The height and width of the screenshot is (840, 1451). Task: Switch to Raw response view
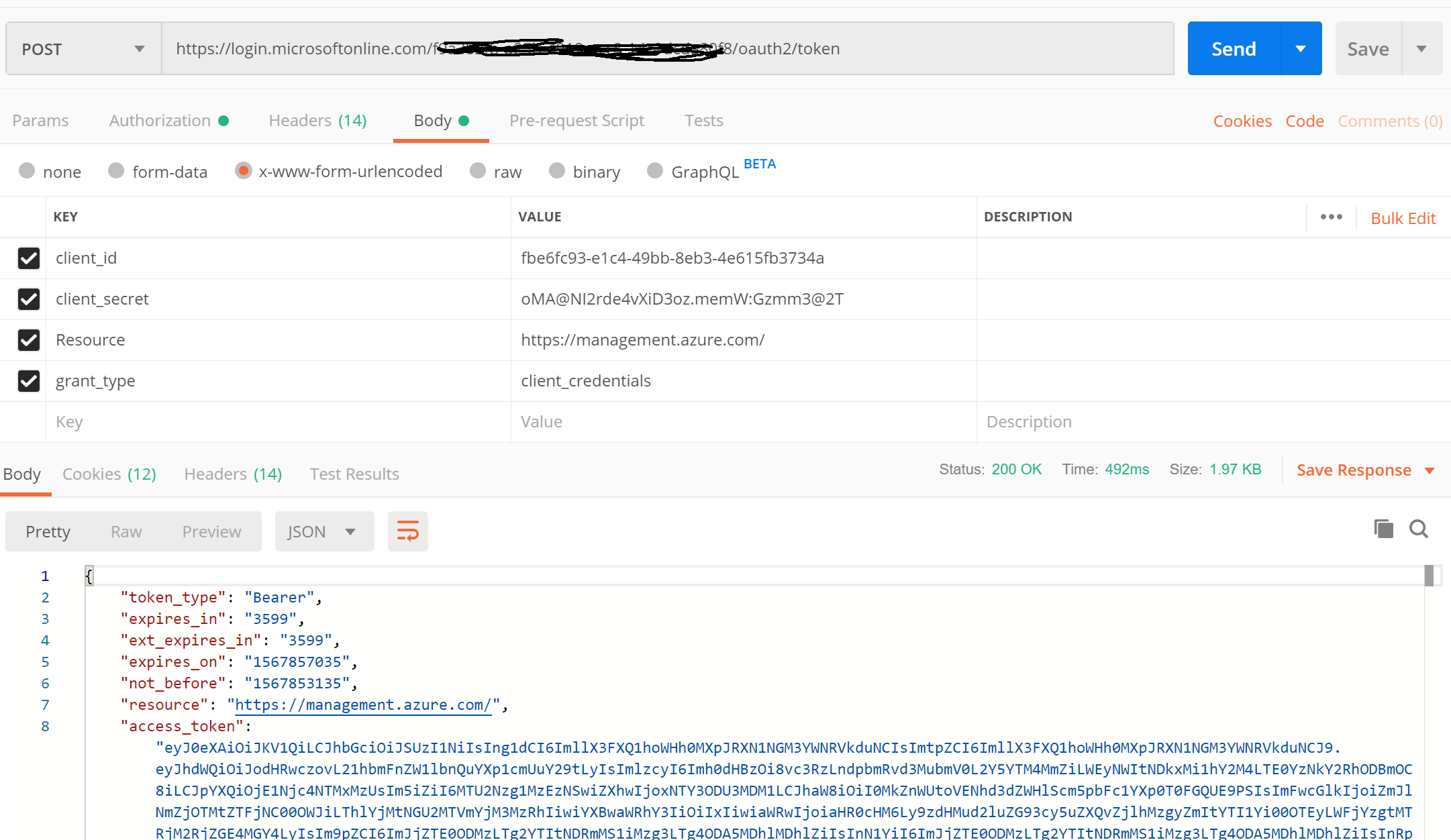[126, 531]
